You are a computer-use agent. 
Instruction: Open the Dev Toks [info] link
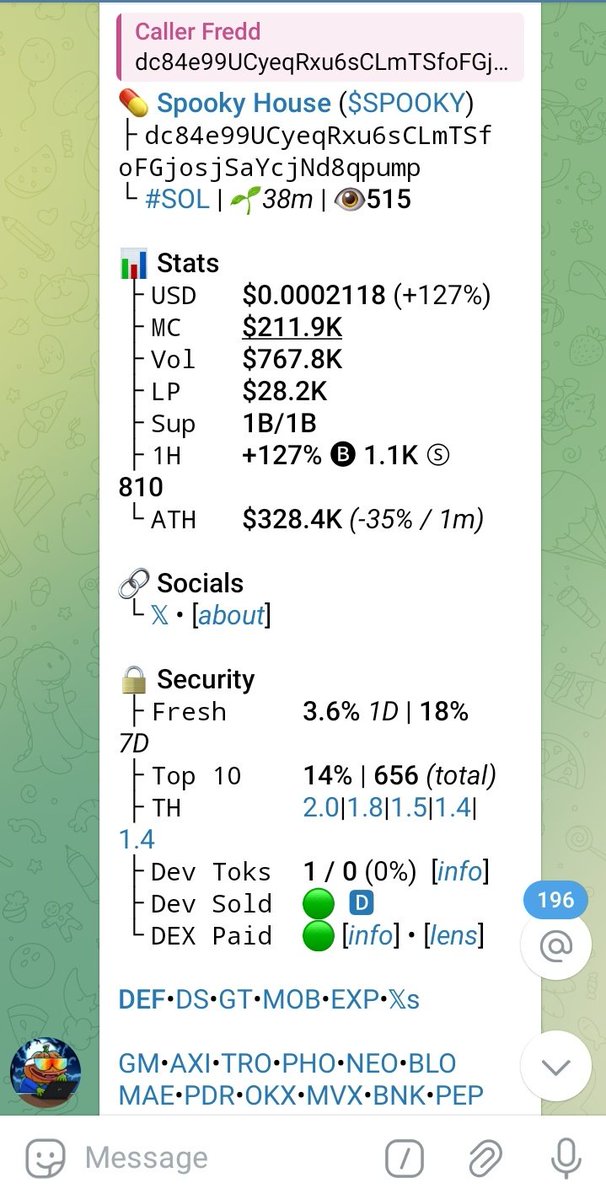pos(460,872)
